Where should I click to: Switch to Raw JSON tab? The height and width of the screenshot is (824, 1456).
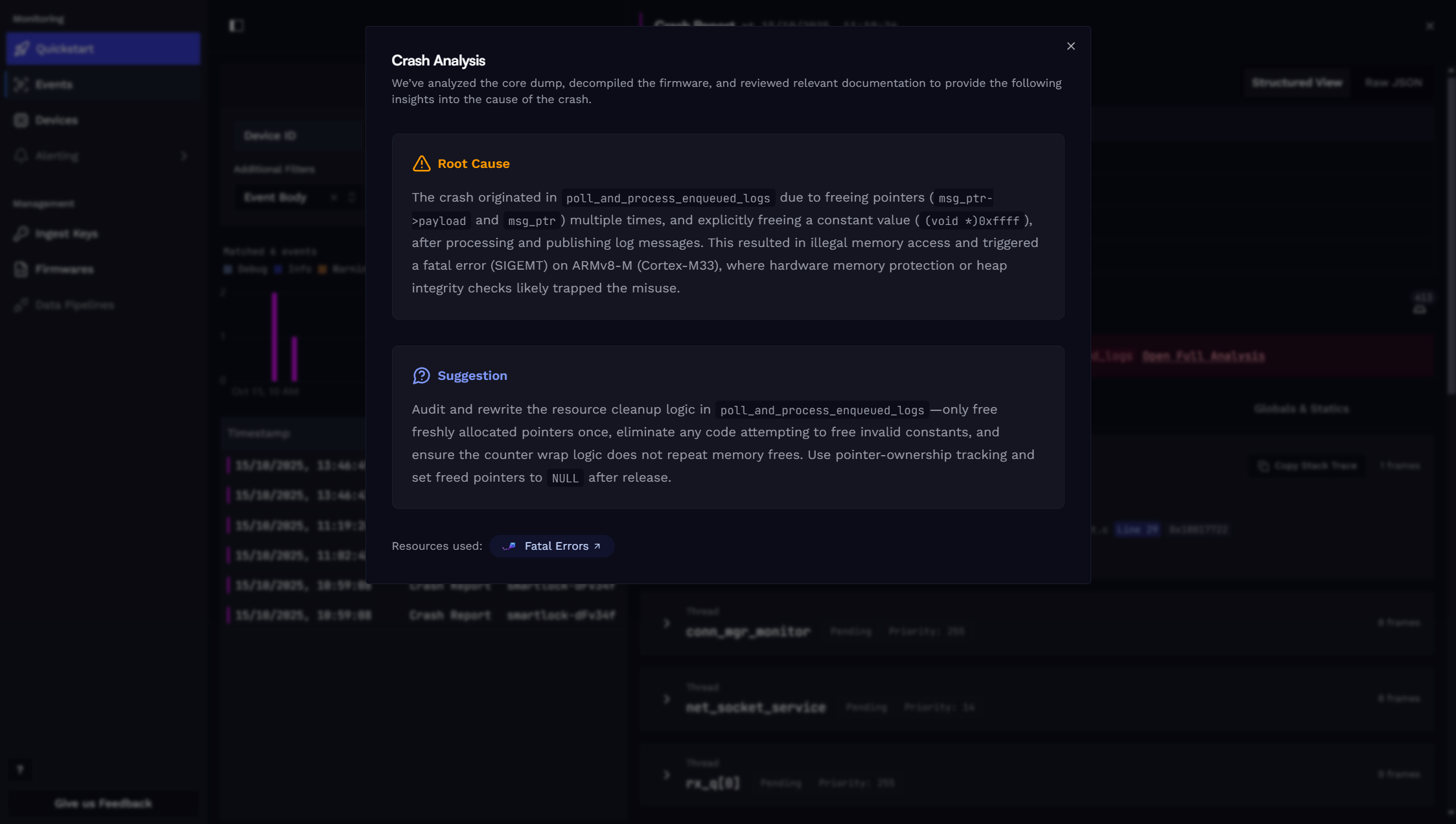tap(1393, 82)
